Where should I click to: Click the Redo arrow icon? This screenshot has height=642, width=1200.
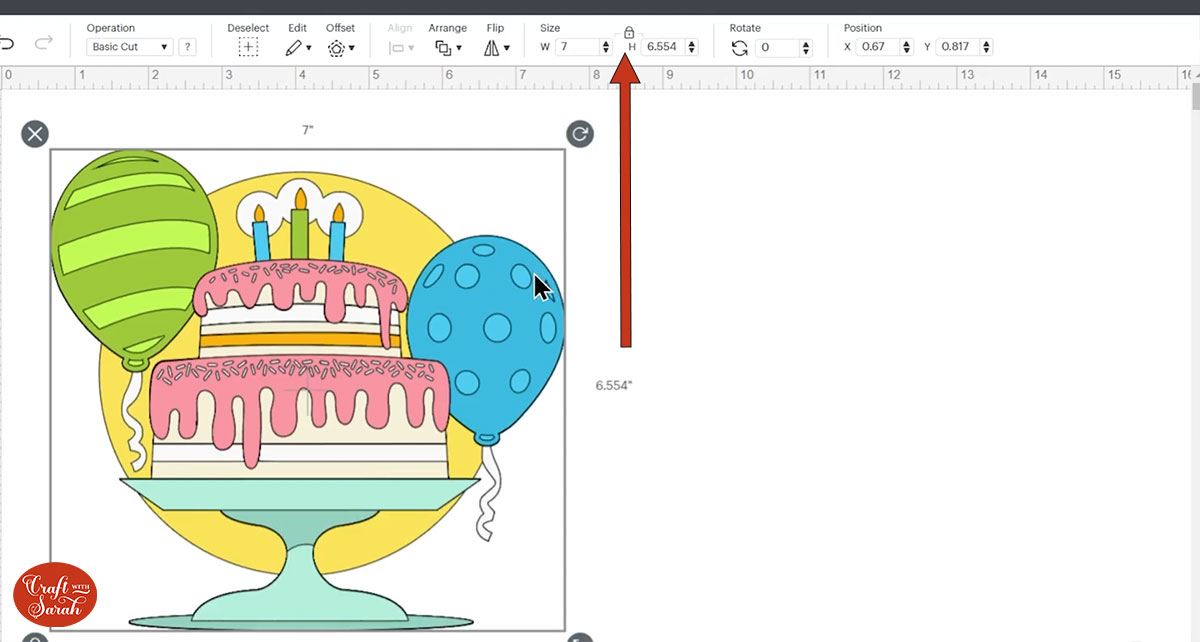43,43
